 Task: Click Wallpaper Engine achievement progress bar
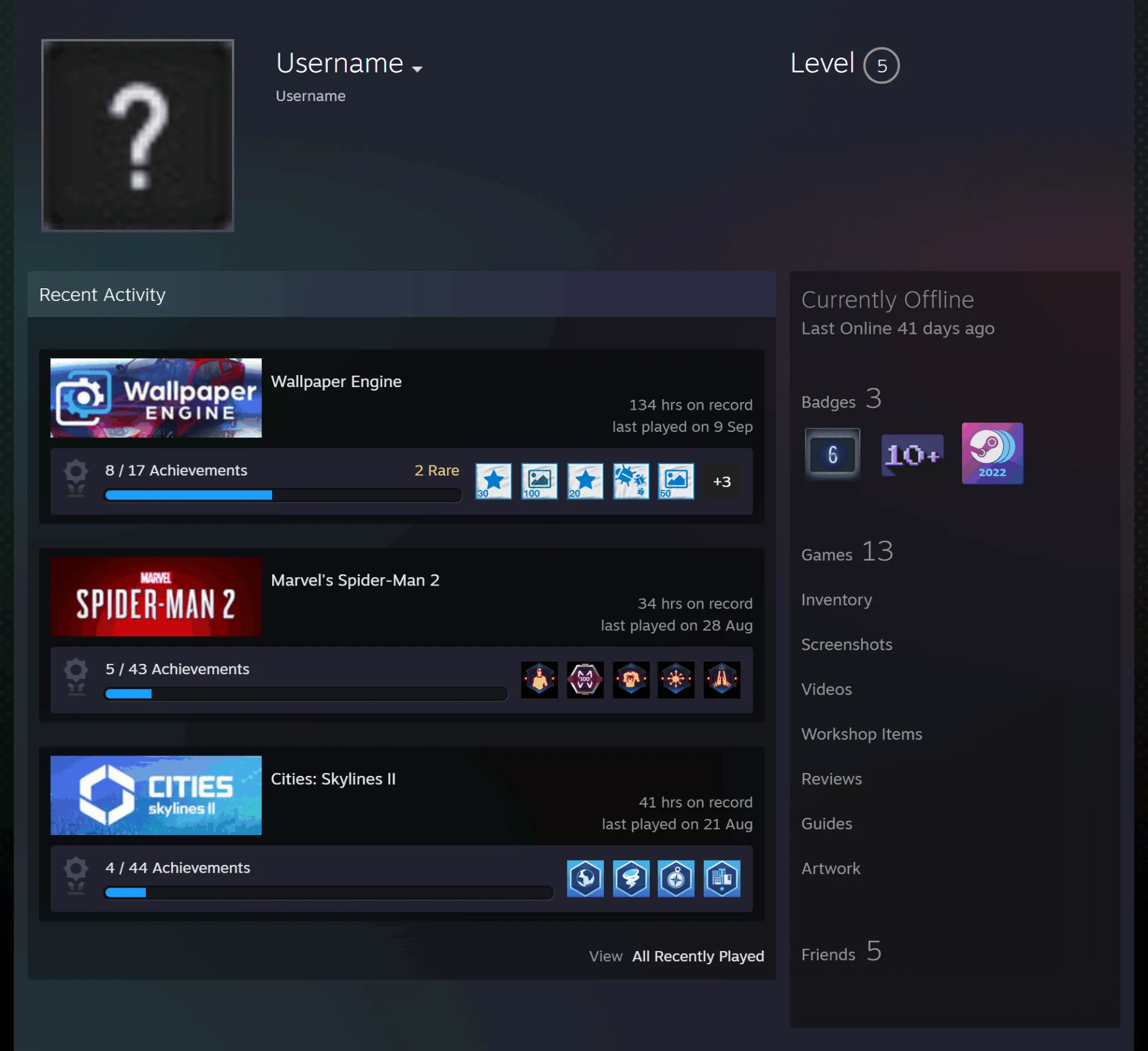pos(283,495)
